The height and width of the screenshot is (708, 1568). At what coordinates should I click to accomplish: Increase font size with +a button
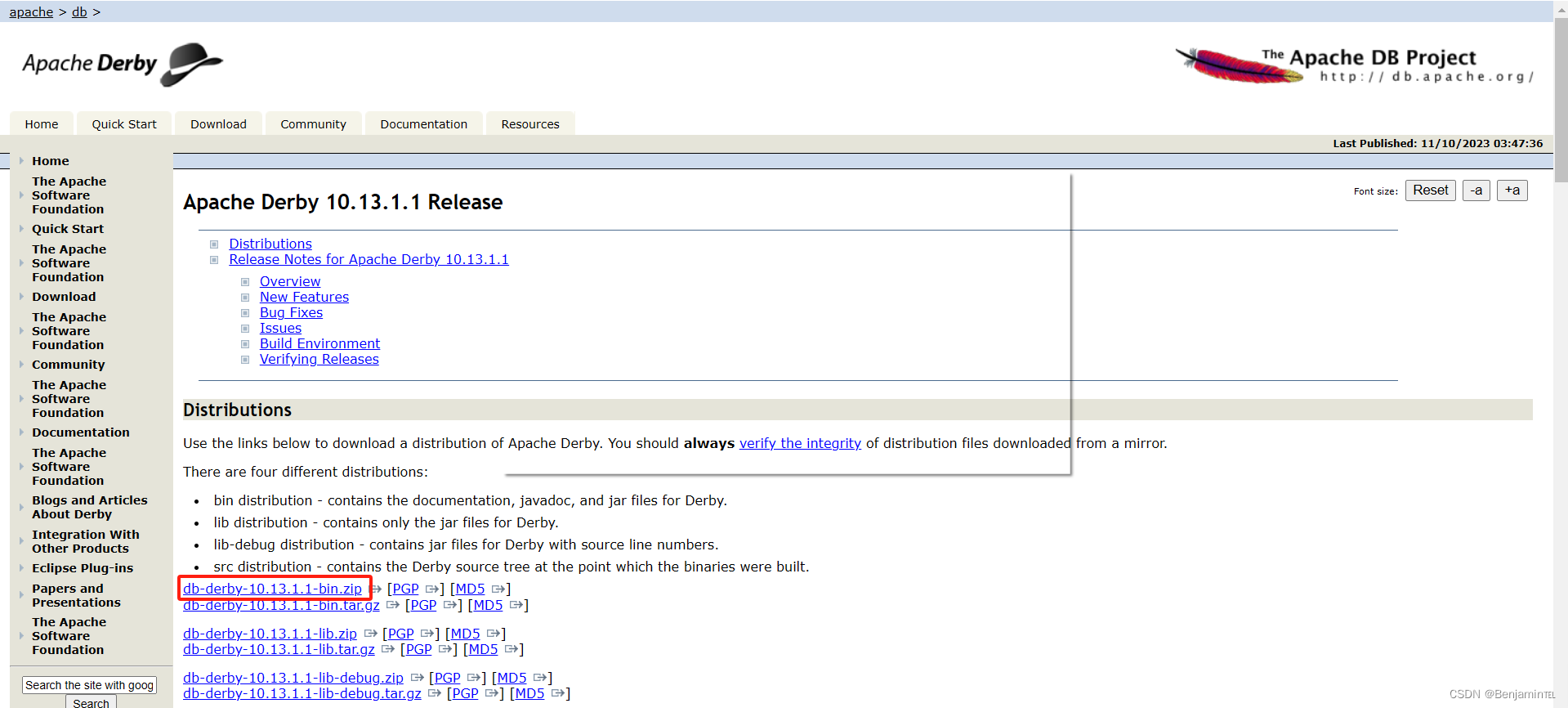(x=1512, y=190)
